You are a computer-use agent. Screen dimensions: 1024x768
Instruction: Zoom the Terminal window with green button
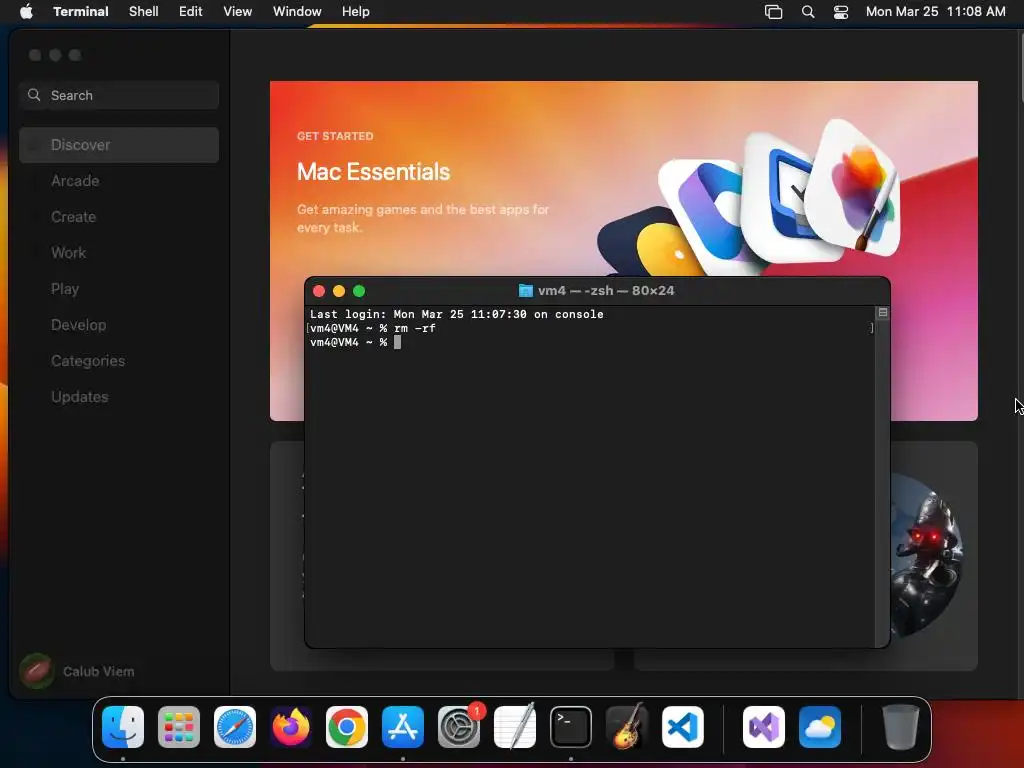point(359,291)
